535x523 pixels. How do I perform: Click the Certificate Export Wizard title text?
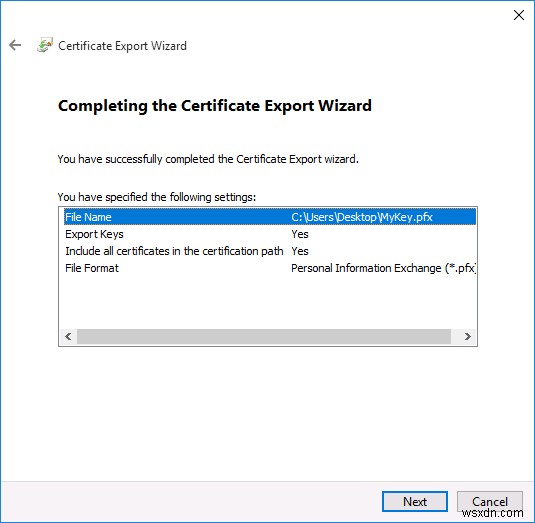(122, 46)
